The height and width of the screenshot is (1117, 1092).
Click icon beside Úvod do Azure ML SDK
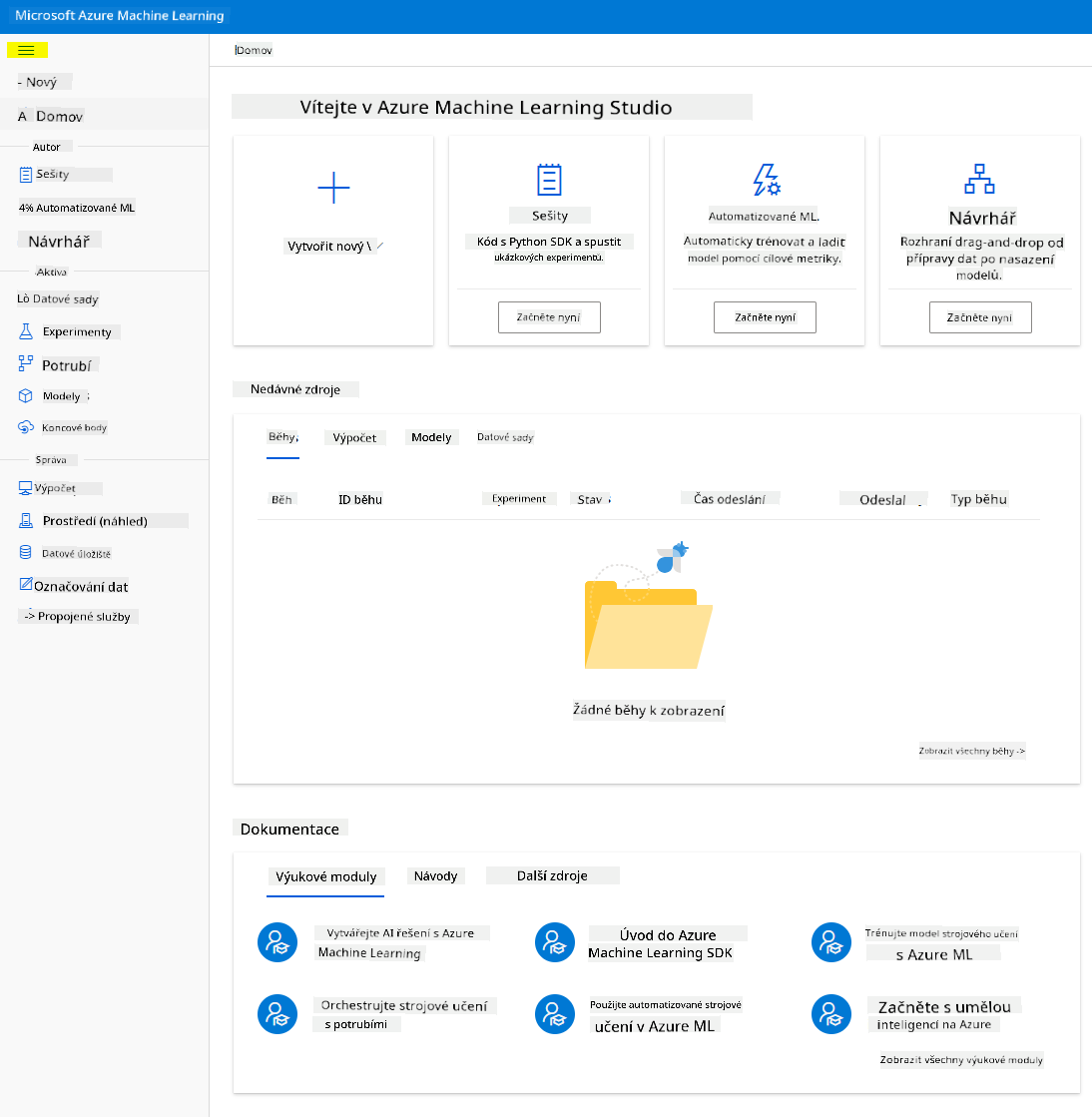(x=555, y=942)
